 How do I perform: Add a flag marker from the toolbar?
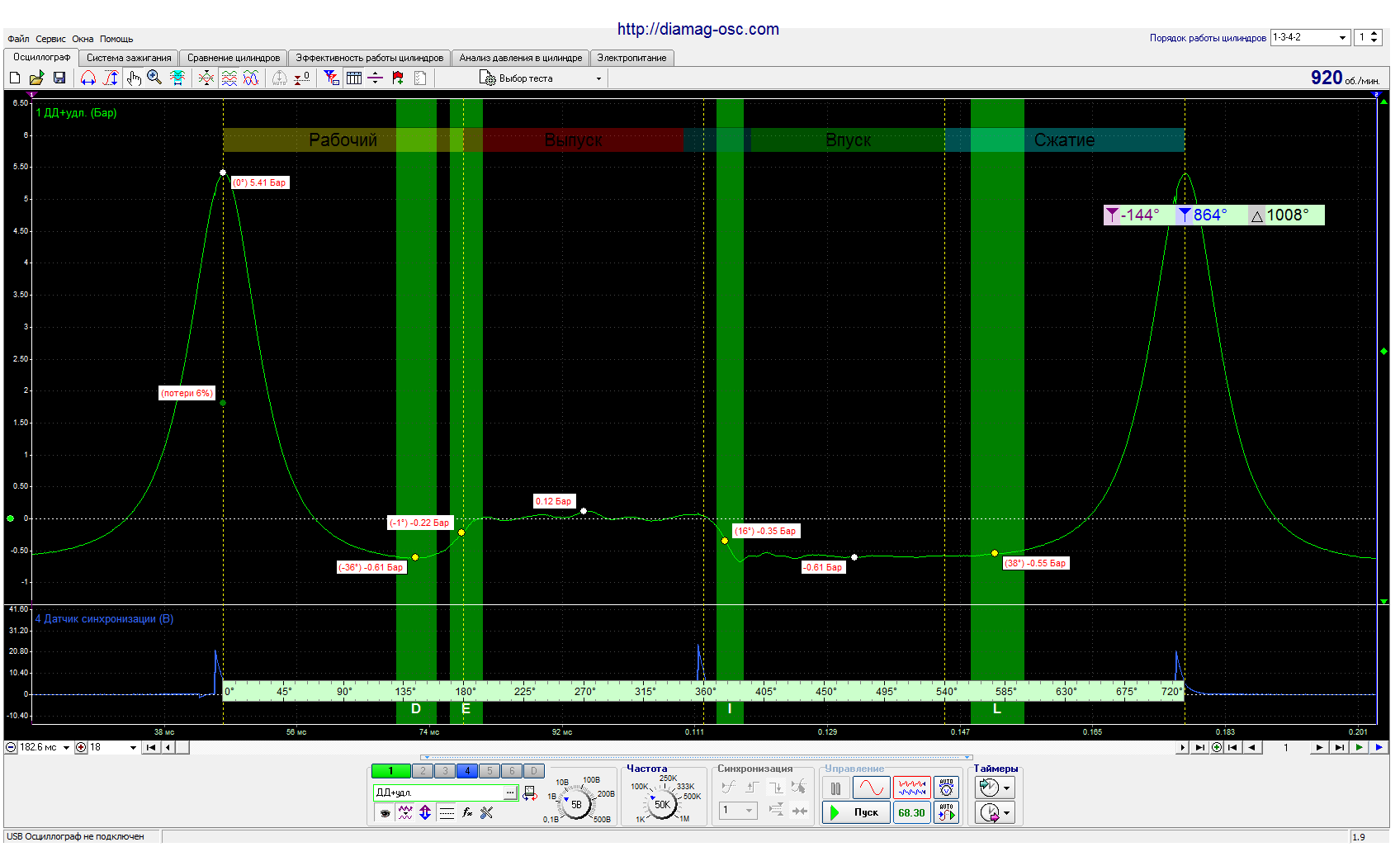point(398,78)
